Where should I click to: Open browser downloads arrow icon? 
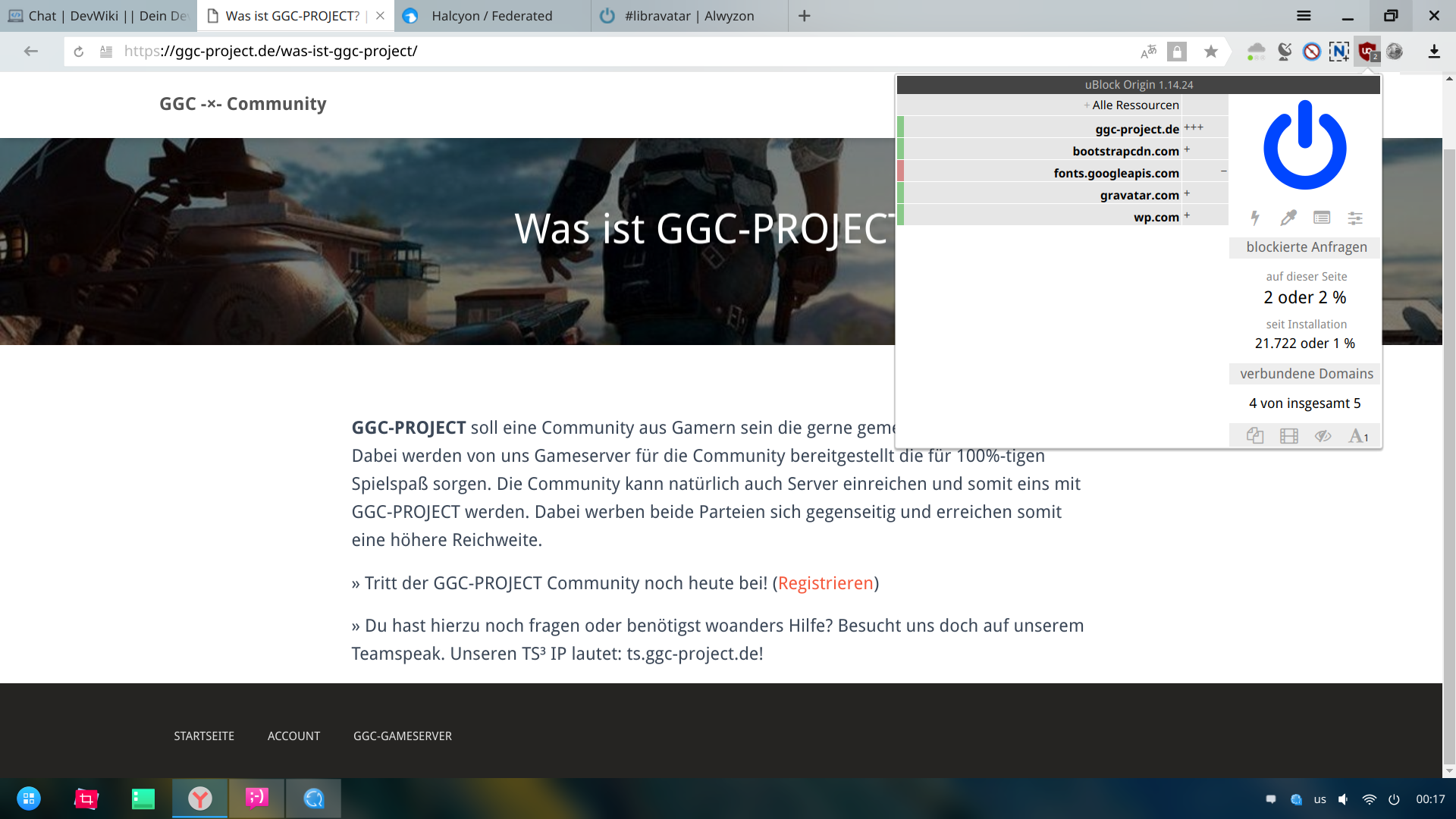(1433, 52)
